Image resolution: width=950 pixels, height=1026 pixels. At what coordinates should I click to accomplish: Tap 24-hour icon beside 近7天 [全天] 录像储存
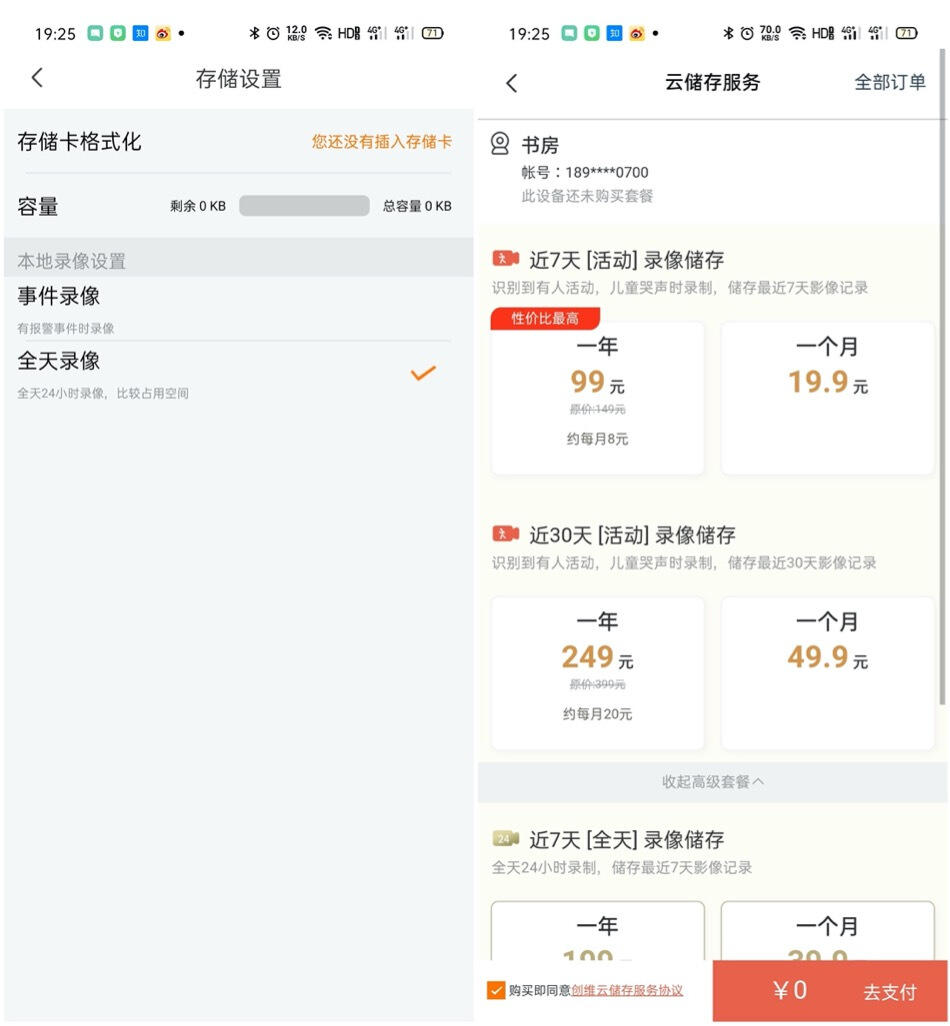point(505,838)
